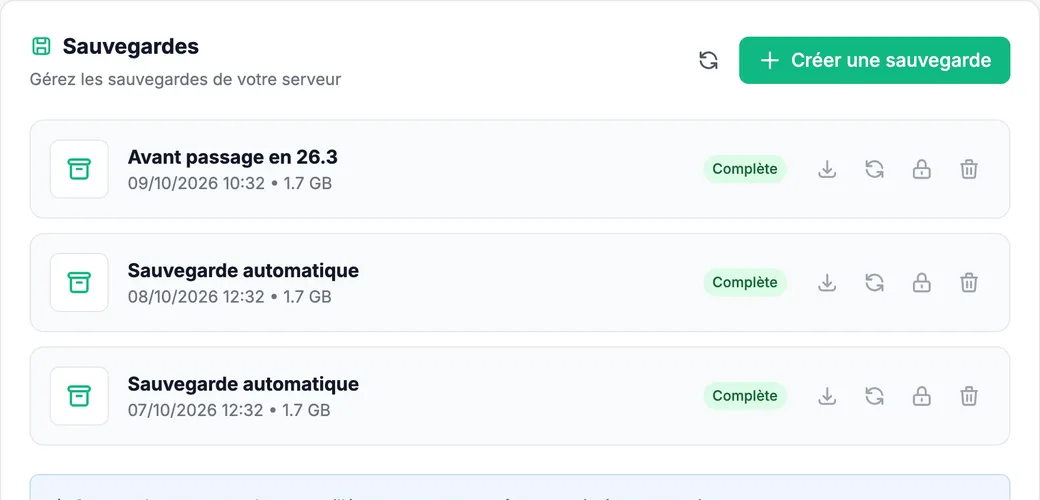Select the Complète badge of Avant passage en 26.3

point(745,169)
